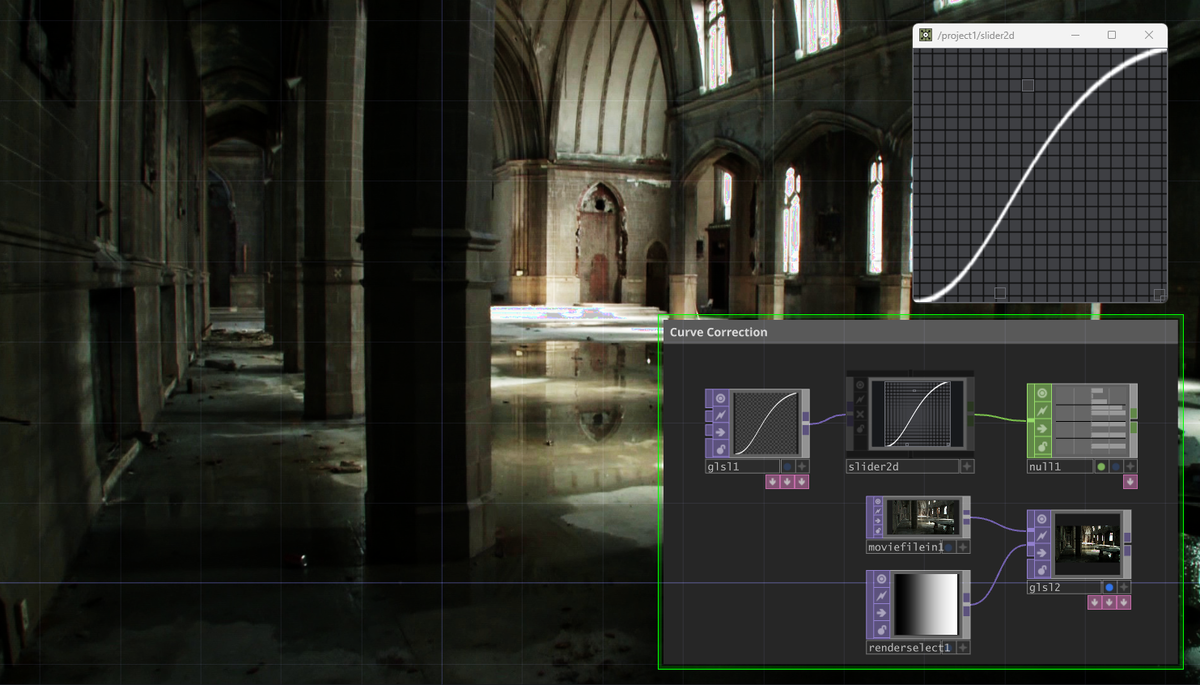Click the null1 node name label
Viewport: 1200px width, 685px height.
(x=1060, y=466)
